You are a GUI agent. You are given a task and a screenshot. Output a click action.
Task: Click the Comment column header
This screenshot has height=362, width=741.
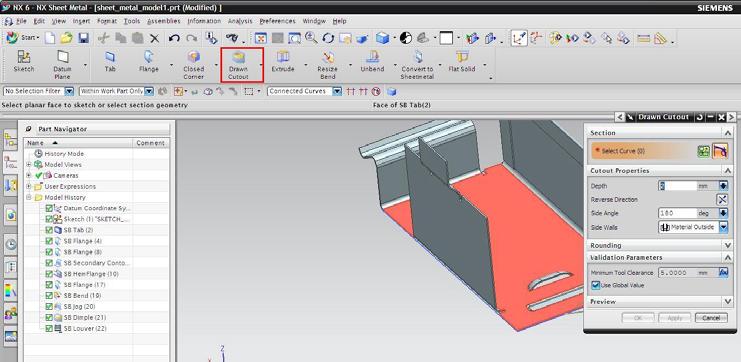coord(150,143)
